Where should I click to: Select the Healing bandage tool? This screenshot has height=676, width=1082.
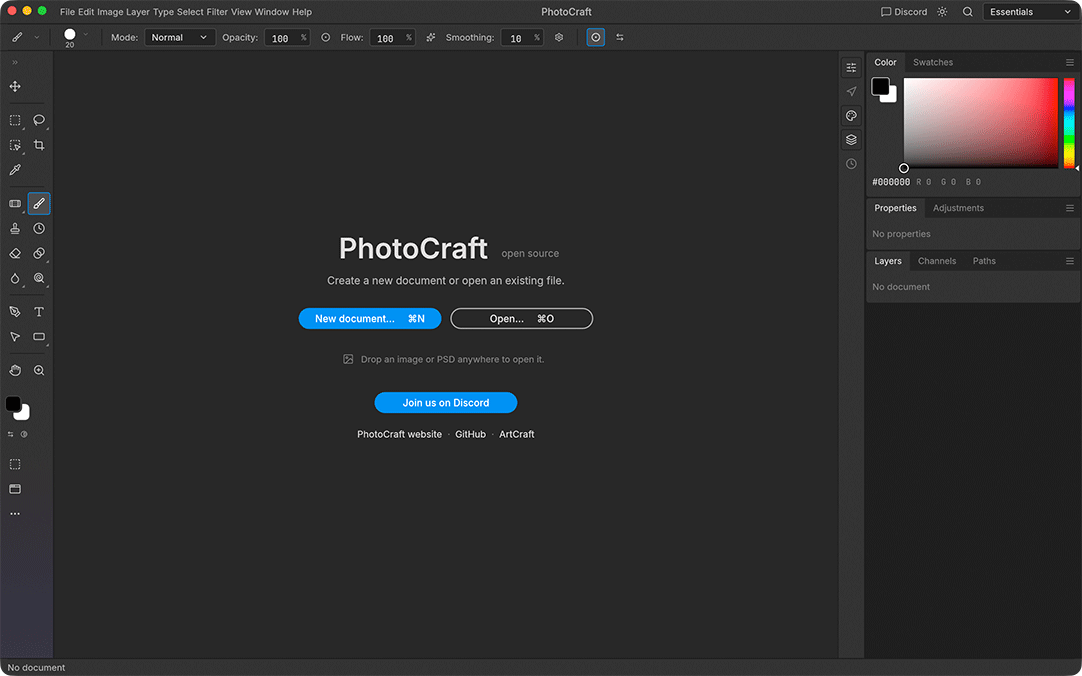14,203
